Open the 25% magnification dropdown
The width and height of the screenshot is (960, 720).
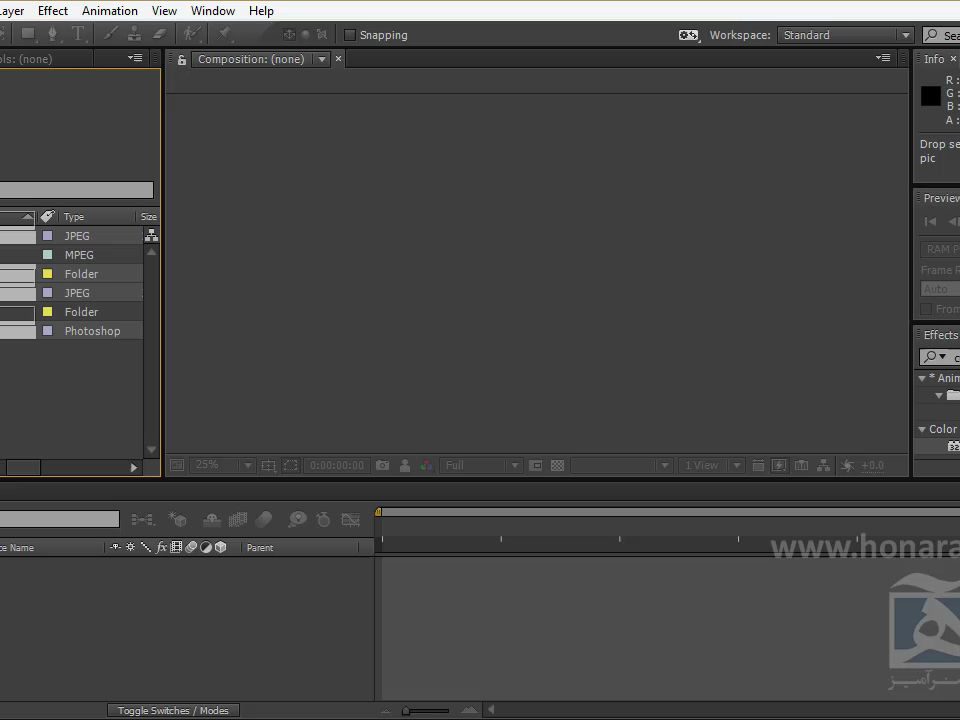pos(221,465)
